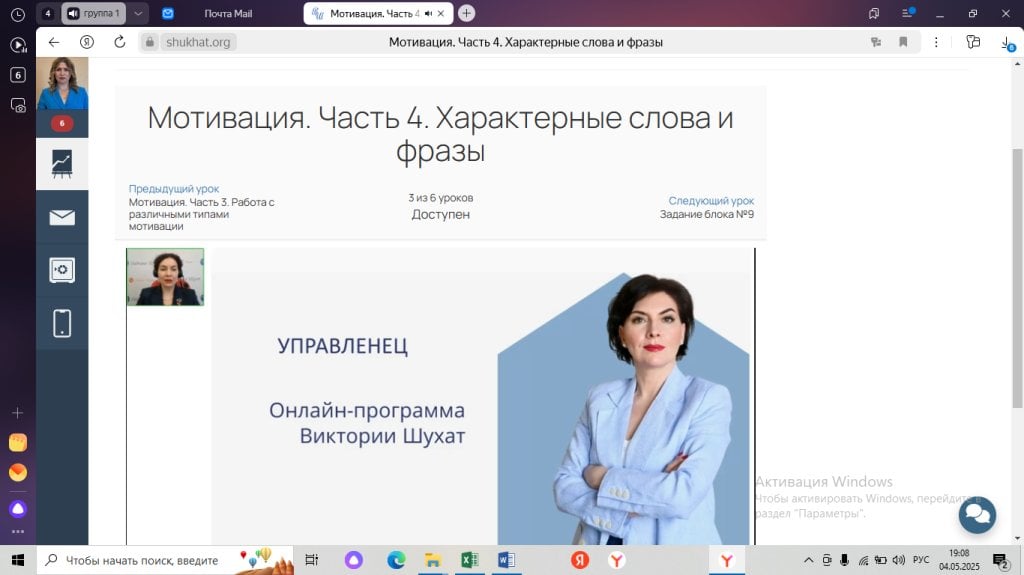Close the Мотивация. Часть 4 tab
Viewport: 1024px width, 575px height.
[441, 13]
